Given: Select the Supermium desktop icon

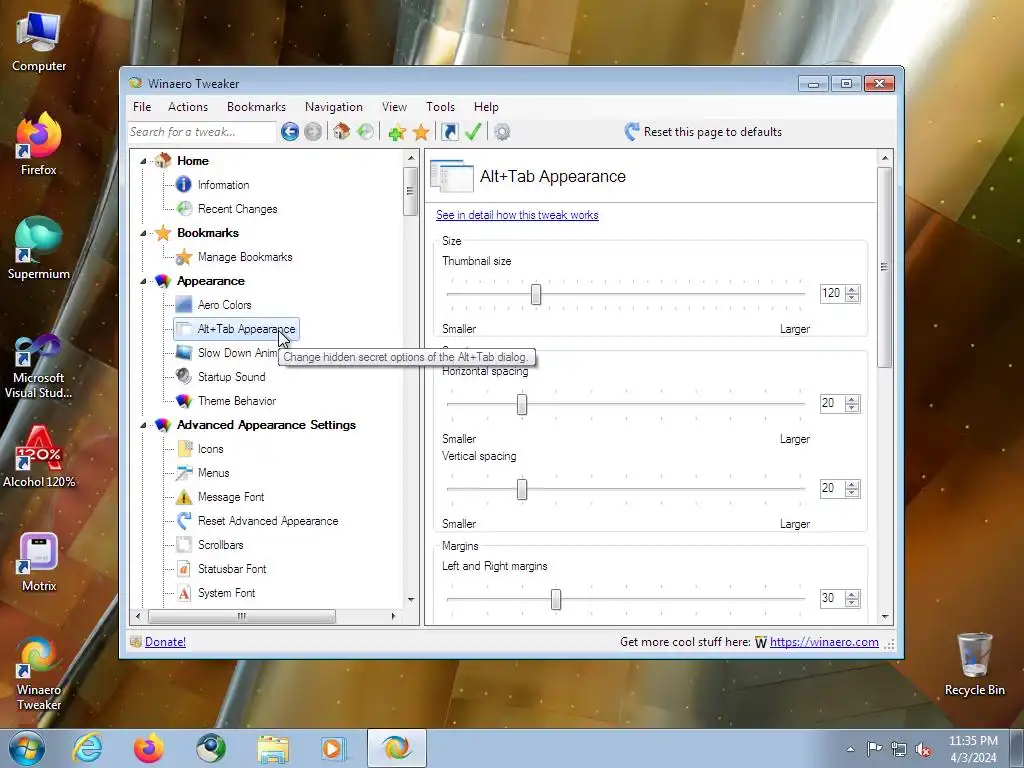Looking at the screenshot, I should tap(39, 248).
